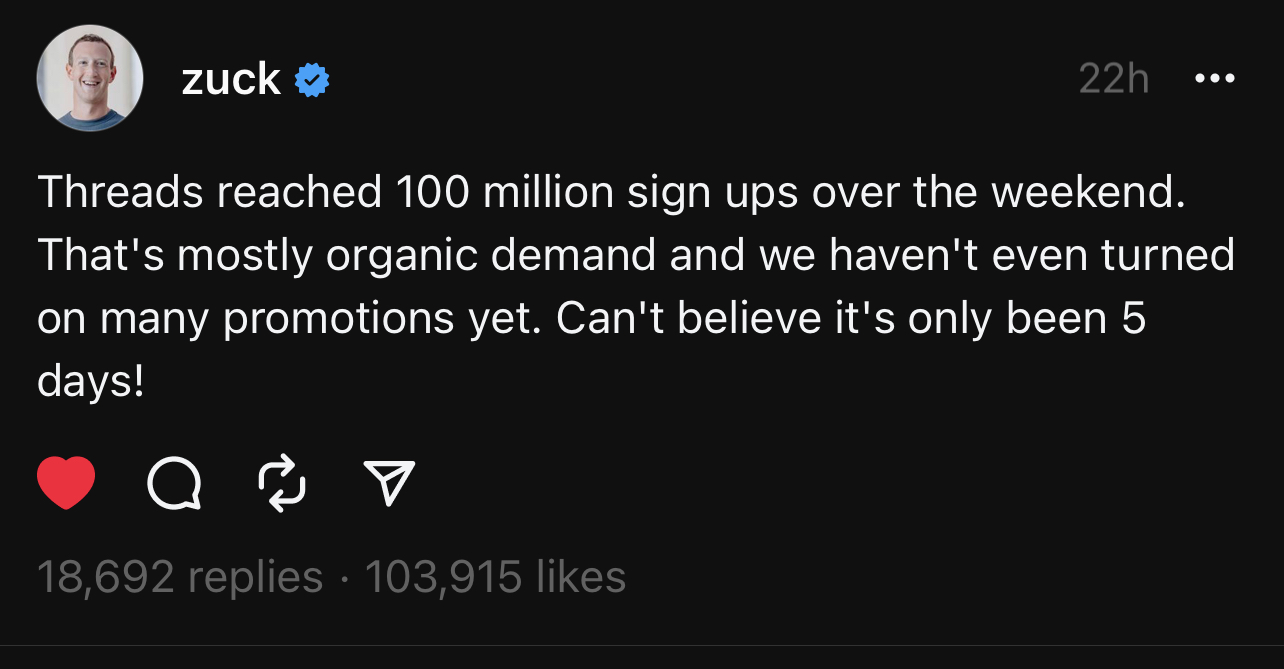Go to the zuck username profile
This screenshot has width=1284, height=669.
(231, 79)
